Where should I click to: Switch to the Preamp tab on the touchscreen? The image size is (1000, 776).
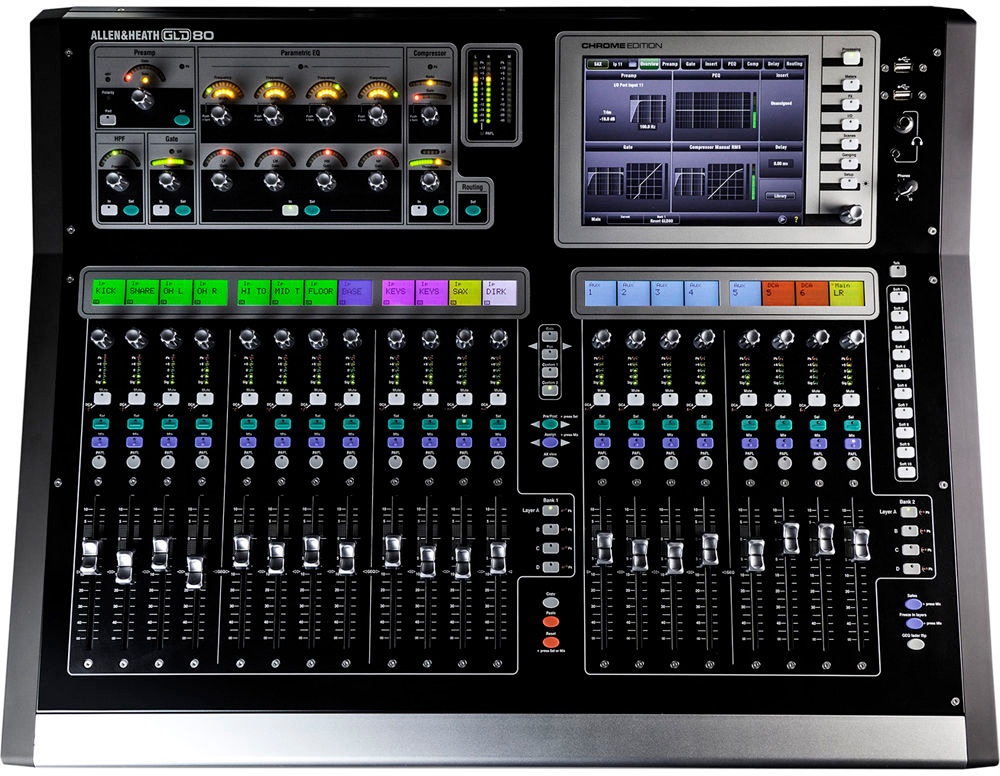tap(670, 64)
